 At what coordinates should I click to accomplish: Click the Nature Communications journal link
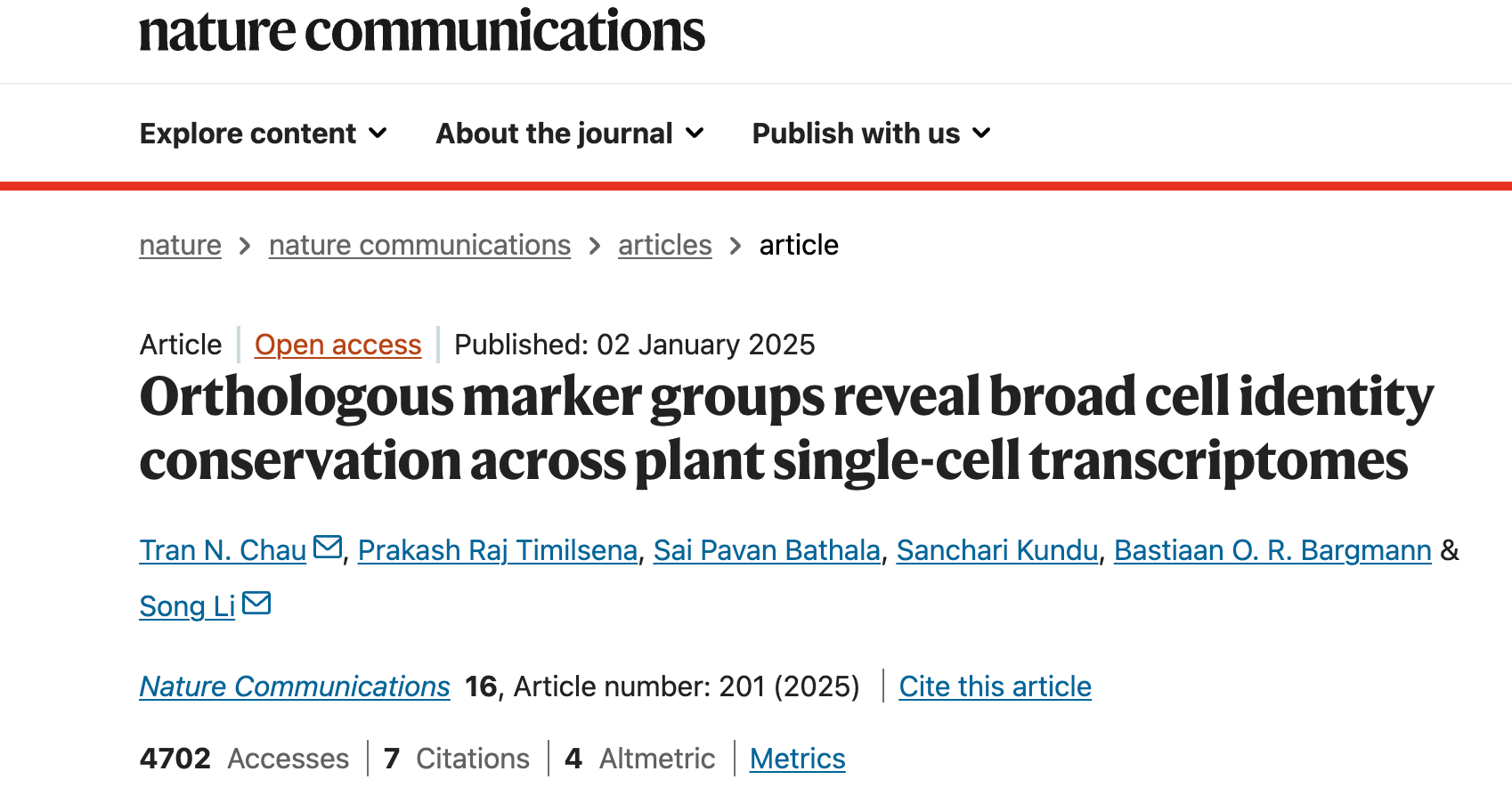[294, 686]
